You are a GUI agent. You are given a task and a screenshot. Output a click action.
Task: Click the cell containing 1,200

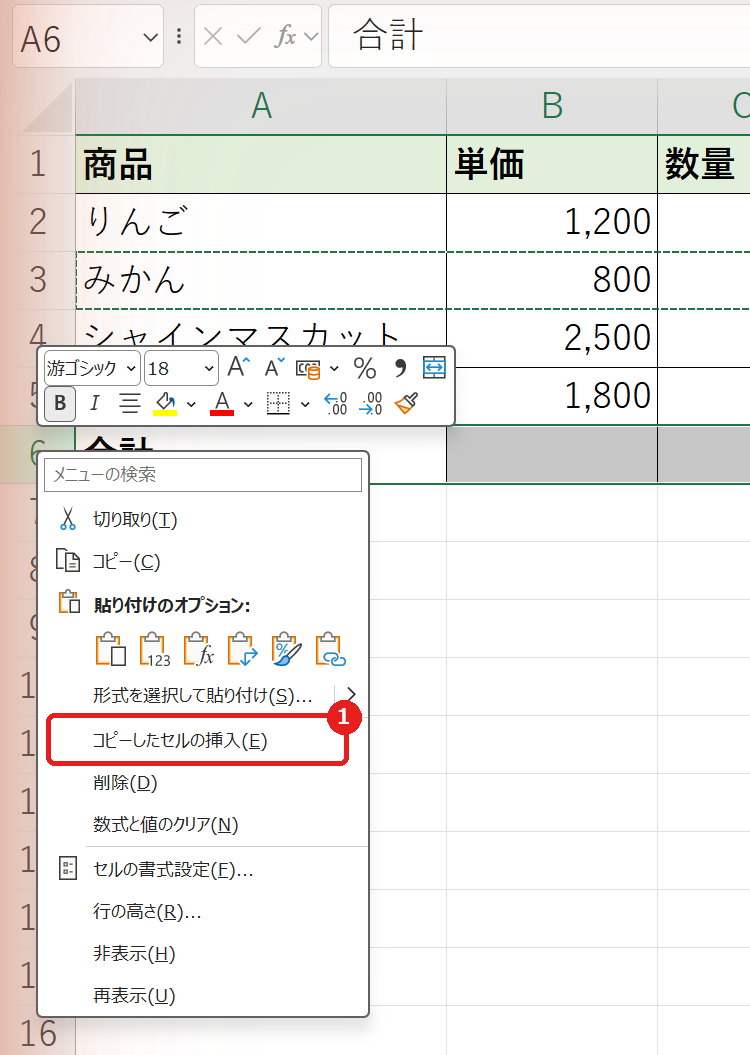coord(552,222)
